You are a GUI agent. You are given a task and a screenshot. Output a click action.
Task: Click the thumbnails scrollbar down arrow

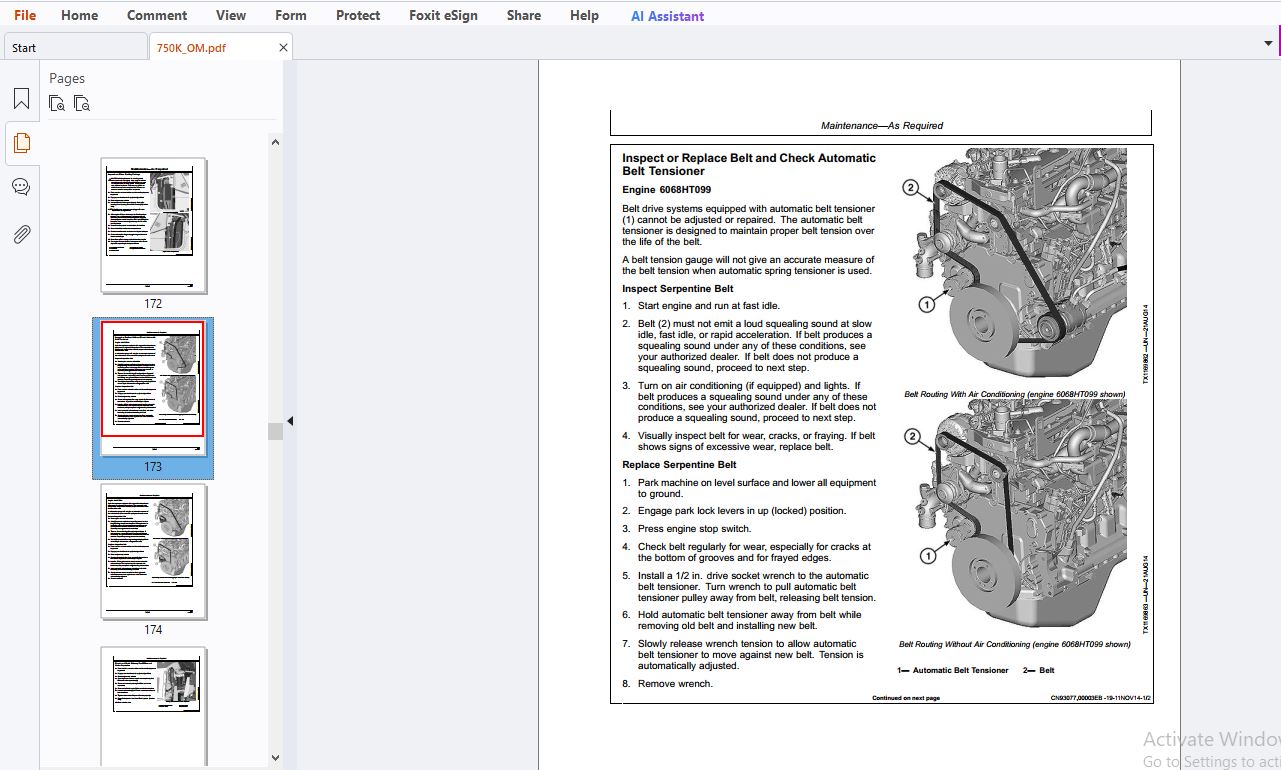(276, 758)
